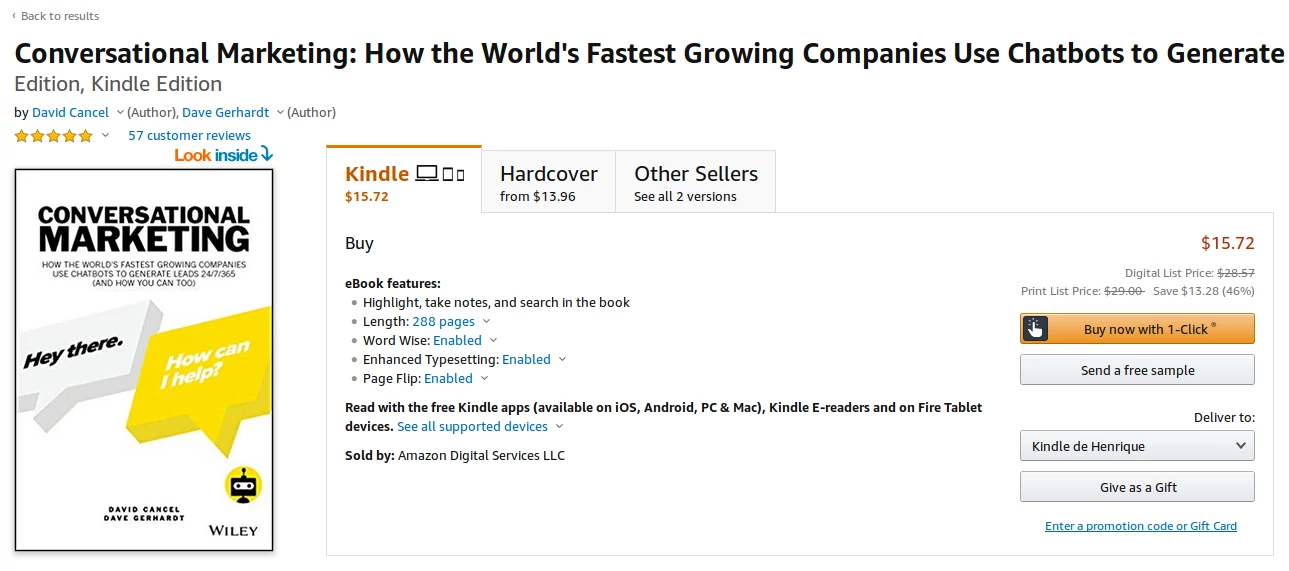
Task: Open the book cover thumbnail
Action: point(144,360)
